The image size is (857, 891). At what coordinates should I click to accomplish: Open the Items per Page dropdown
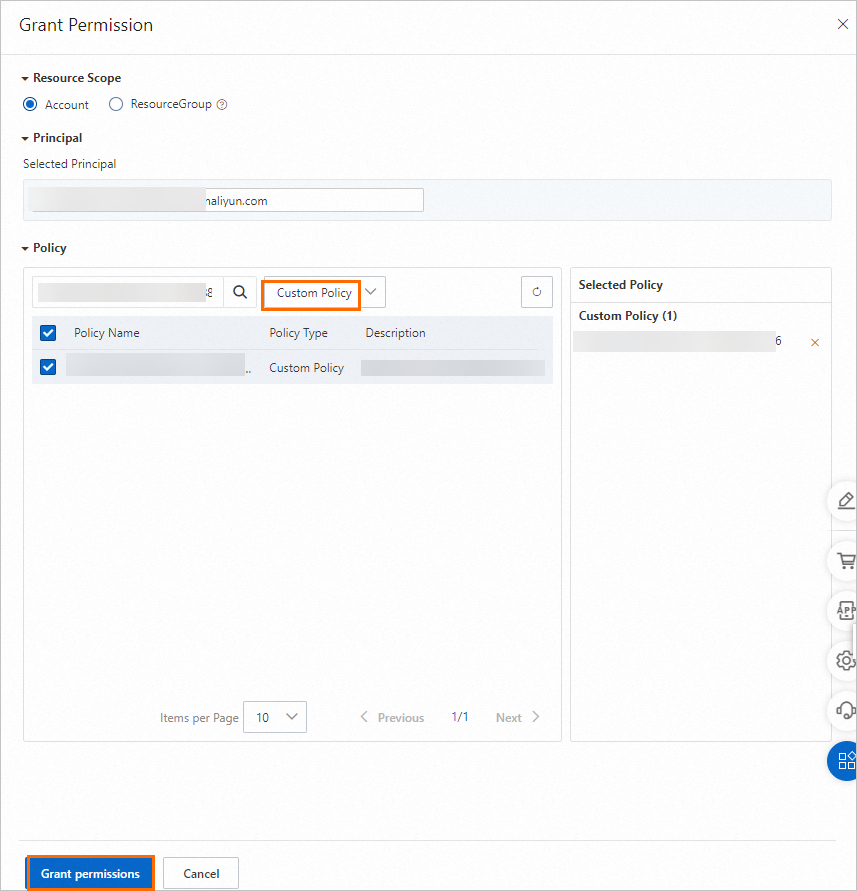[x=275, y=717]
